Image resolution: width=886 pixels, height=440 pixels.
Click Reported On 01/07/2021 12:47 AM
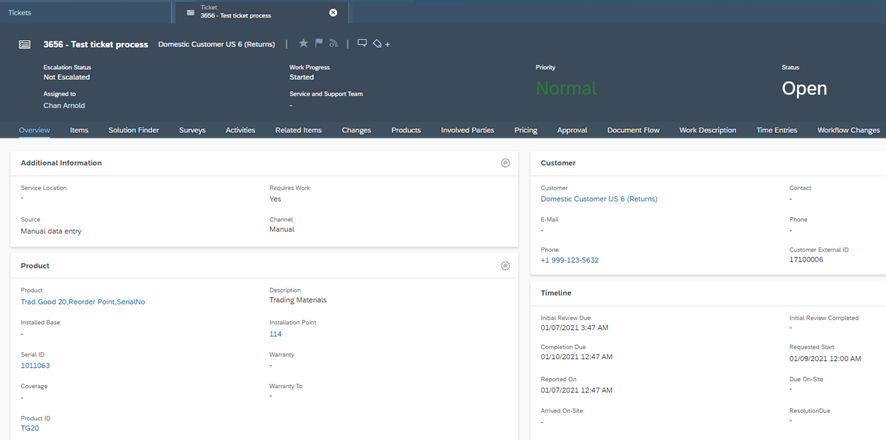[576, 390]
